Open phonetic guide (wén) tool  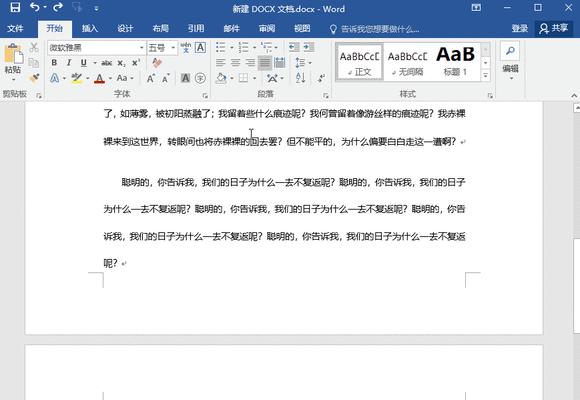[186, 47]
